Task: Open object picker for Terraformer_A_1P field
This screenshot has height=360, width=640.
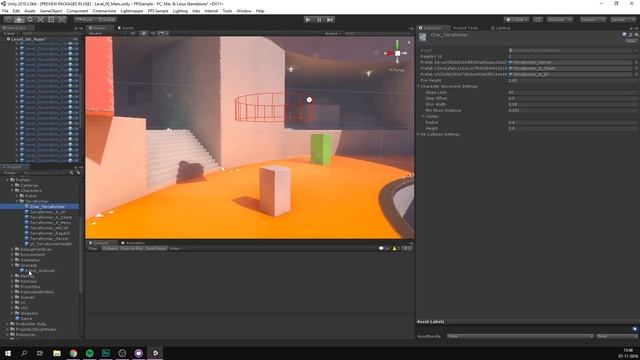Action: (636, 74)
